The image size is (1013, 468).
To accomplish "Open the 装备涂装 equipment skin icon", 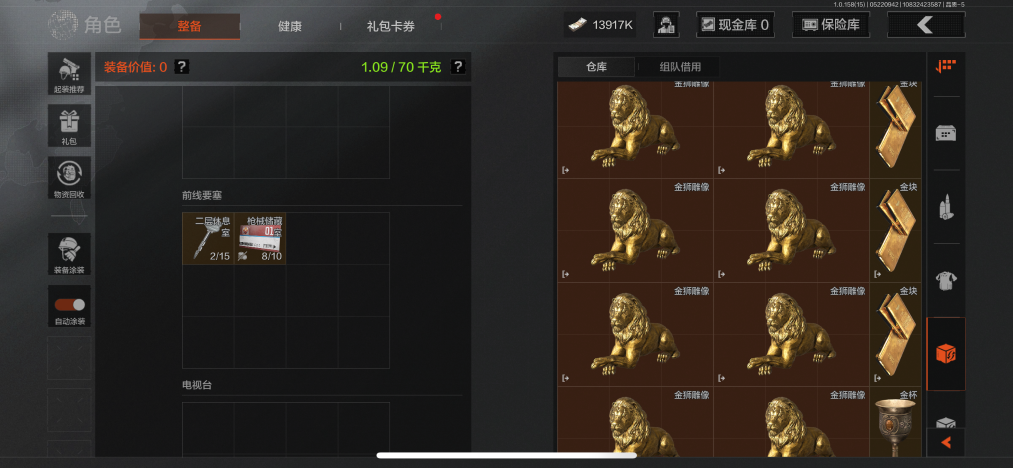I will pyautogui.click(x=69, y=254).
